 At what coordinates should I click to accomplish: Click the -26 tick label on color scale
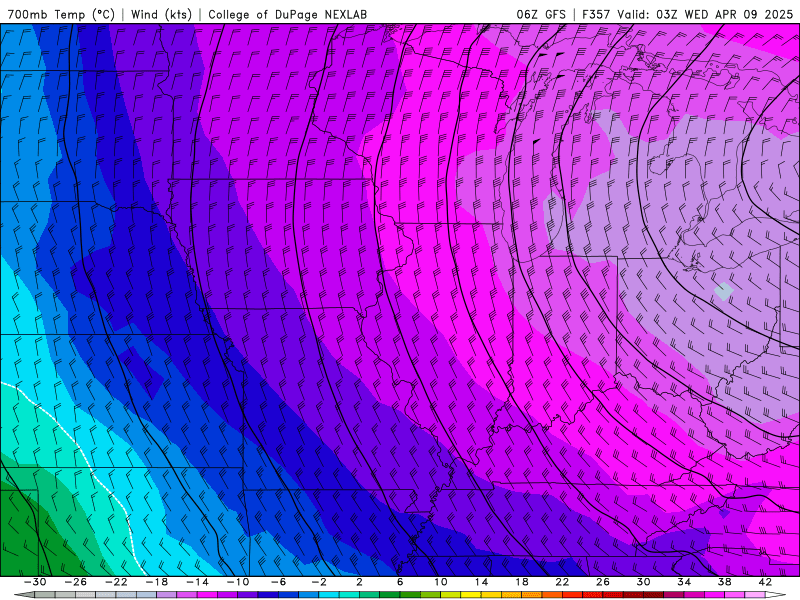(x=76, y=582)
